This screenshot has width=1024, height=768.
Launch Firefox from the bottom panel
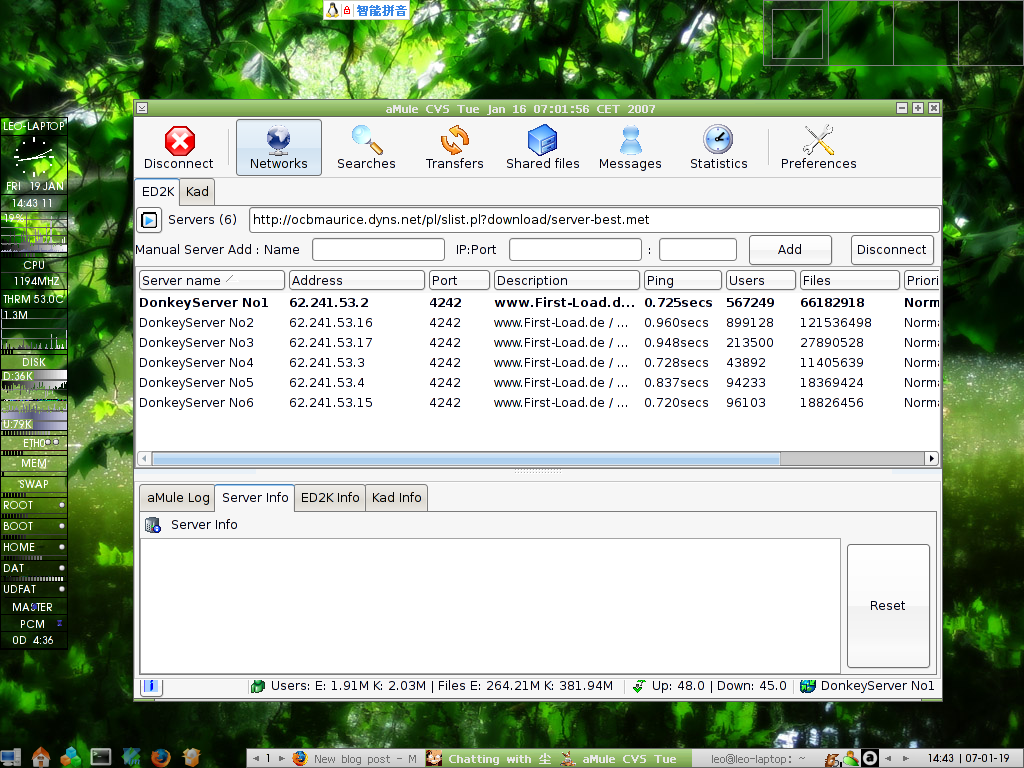point(161,757)
